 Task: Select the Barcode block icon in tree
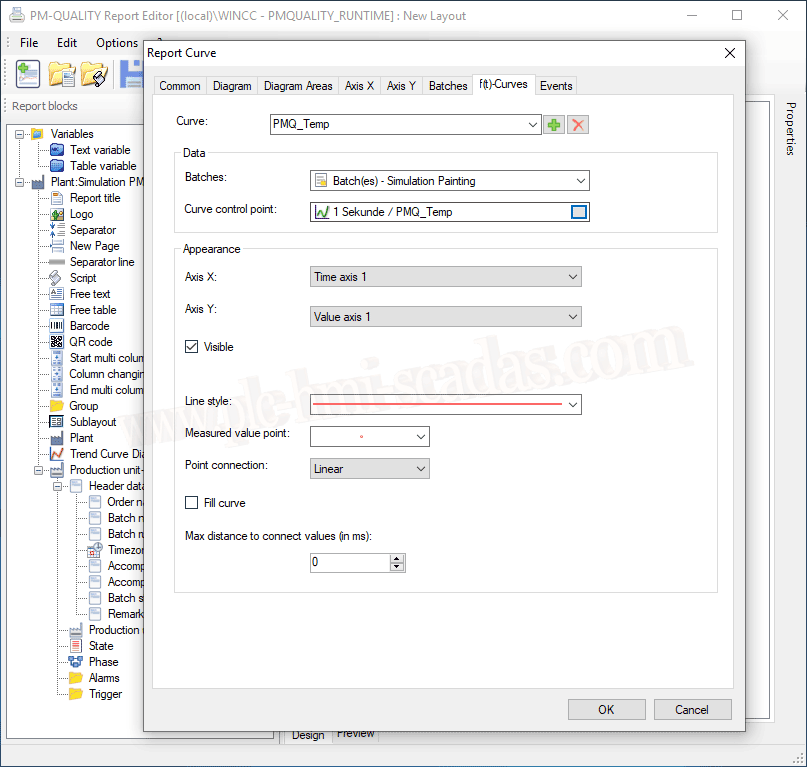tap(57, 326)
